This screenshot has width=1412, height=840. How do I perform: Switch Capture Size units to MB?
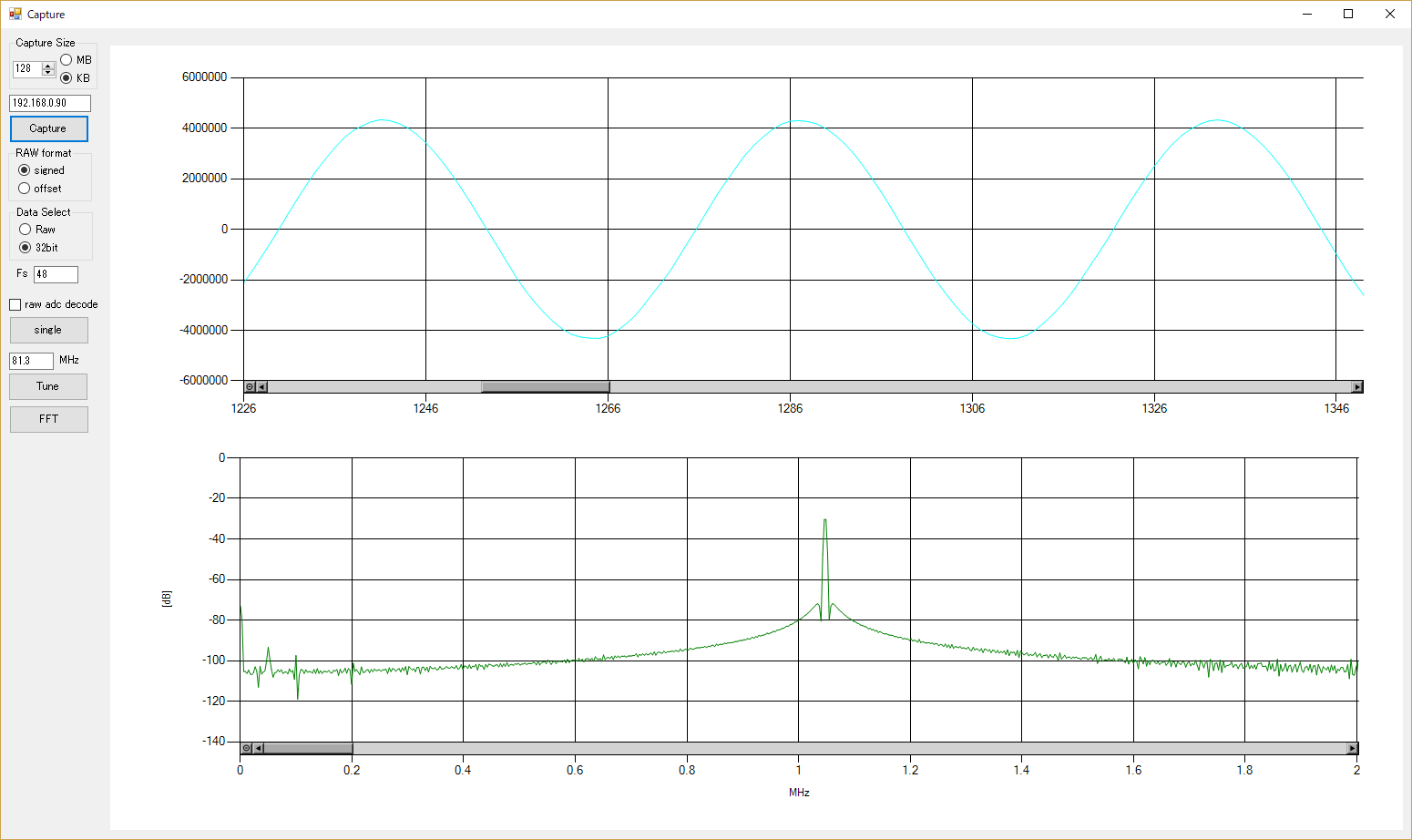pyautogui.click(x=65, y=58)
